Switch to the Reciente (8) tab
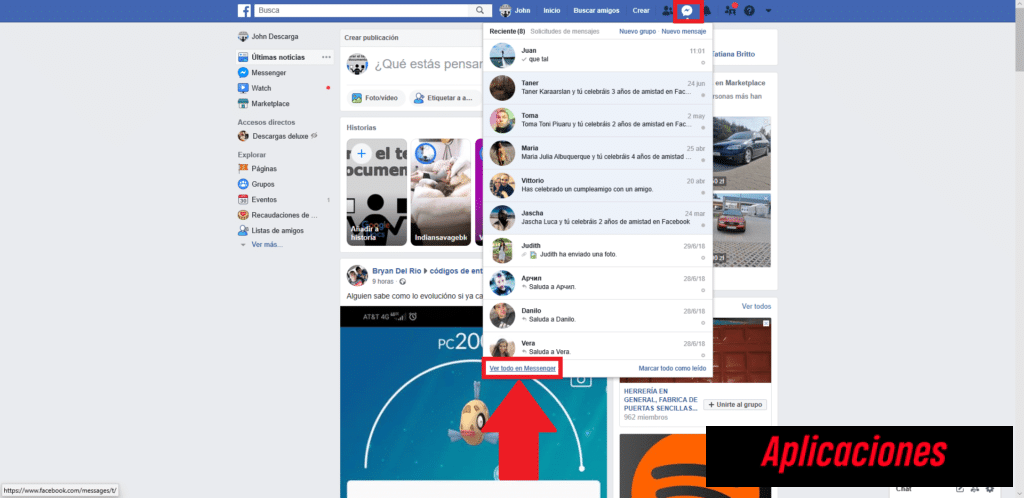Screen dimensions: 1024x498 click(x=507, y=31)
